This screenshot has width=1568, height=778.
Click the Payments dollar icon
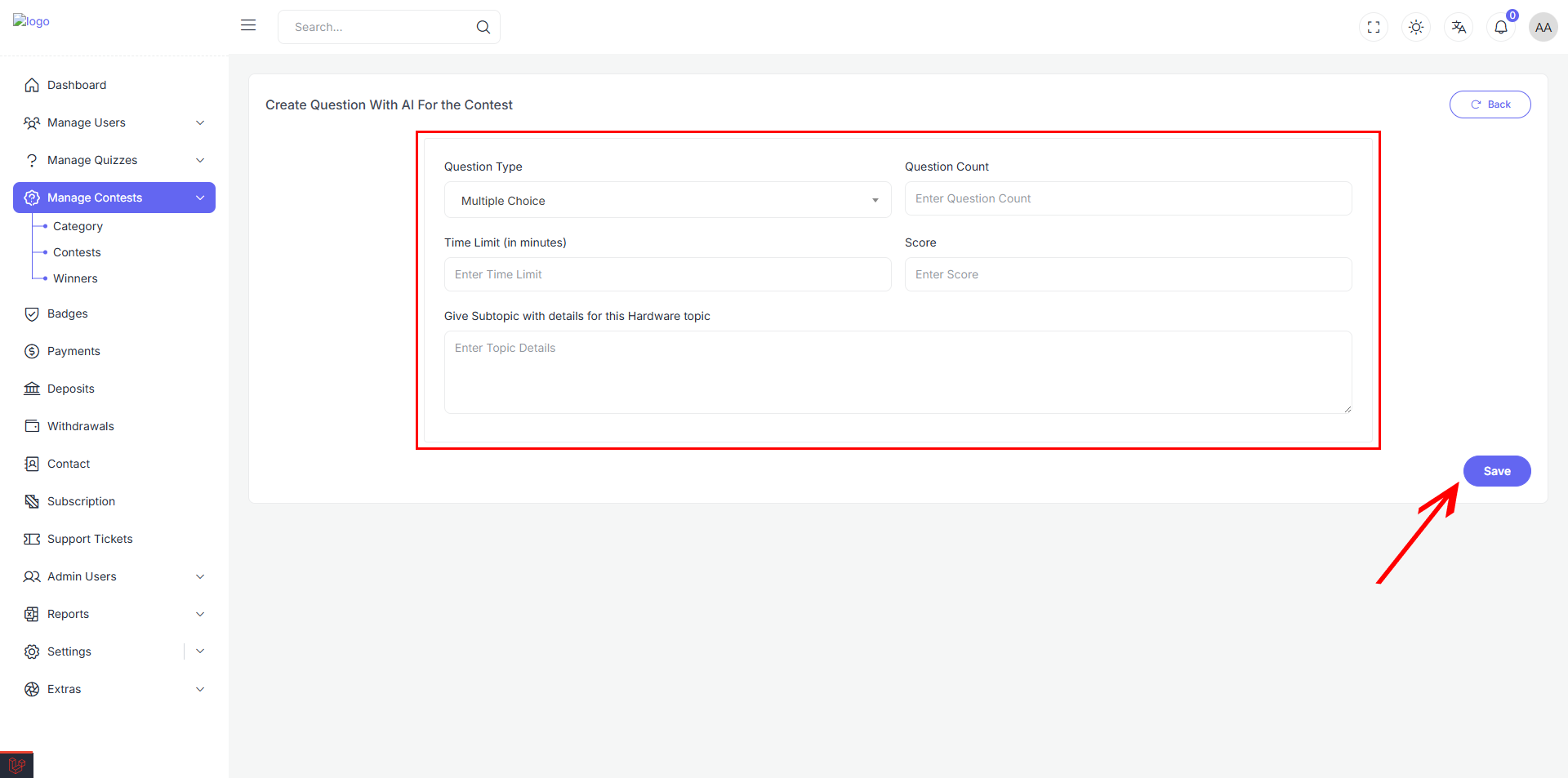point(32,351)
